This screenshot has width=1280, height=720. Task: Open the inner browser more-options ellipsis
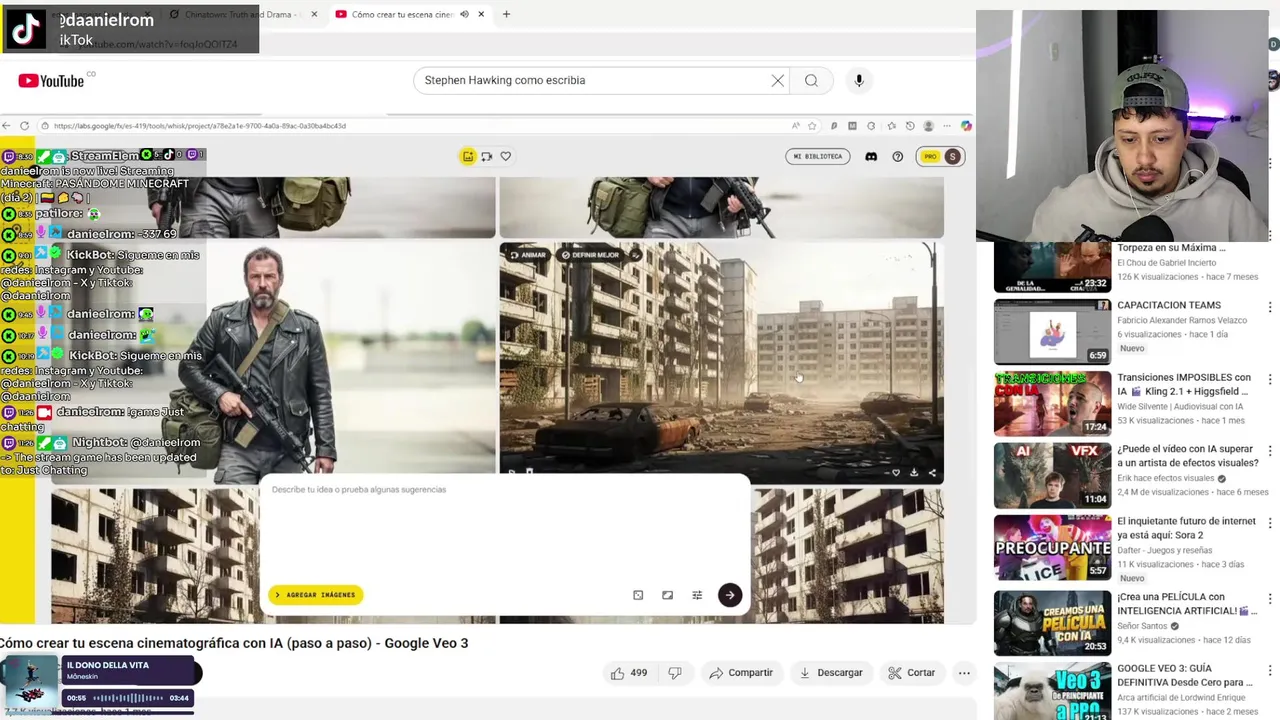(x=947, y=126)
